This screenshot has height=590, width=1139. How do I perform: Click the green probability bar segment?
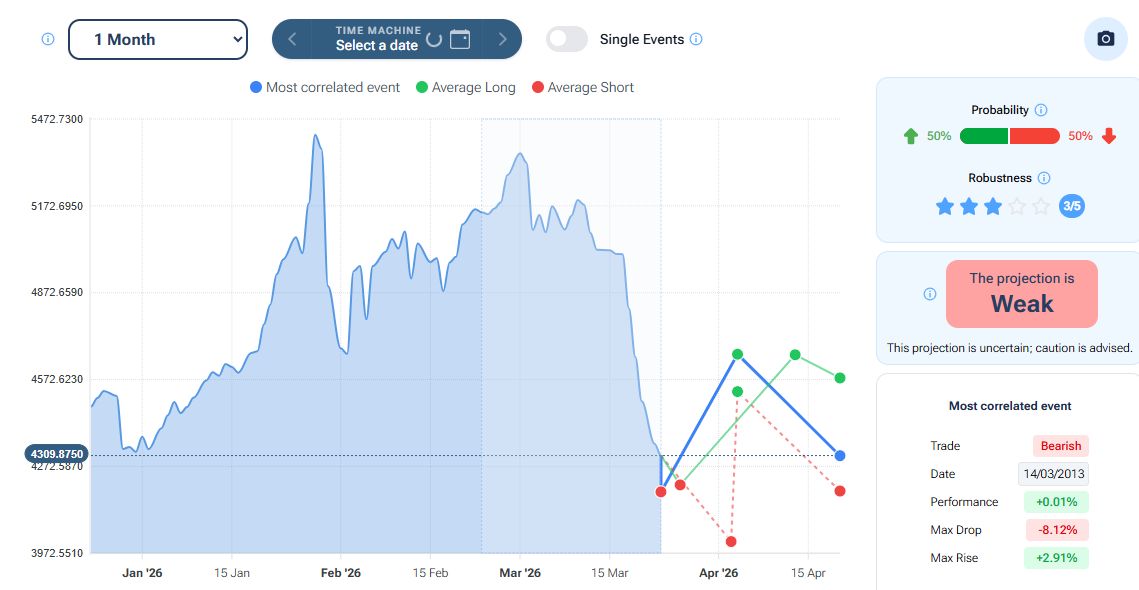coord(984,136)
